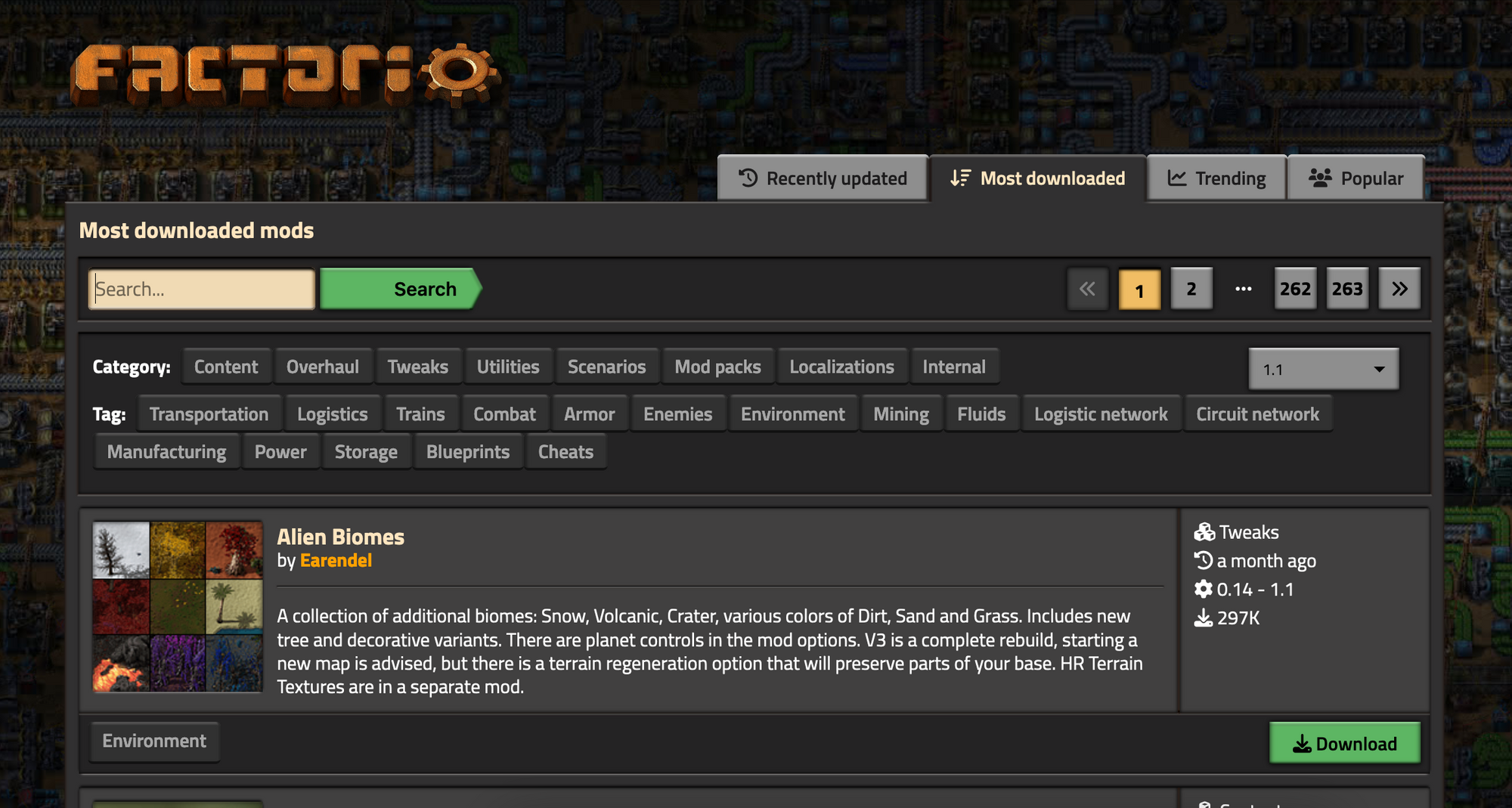The height and width of the screenshot is (808, 1512).
Task: Open the Recently updated tab
Action: click(823, 178)
